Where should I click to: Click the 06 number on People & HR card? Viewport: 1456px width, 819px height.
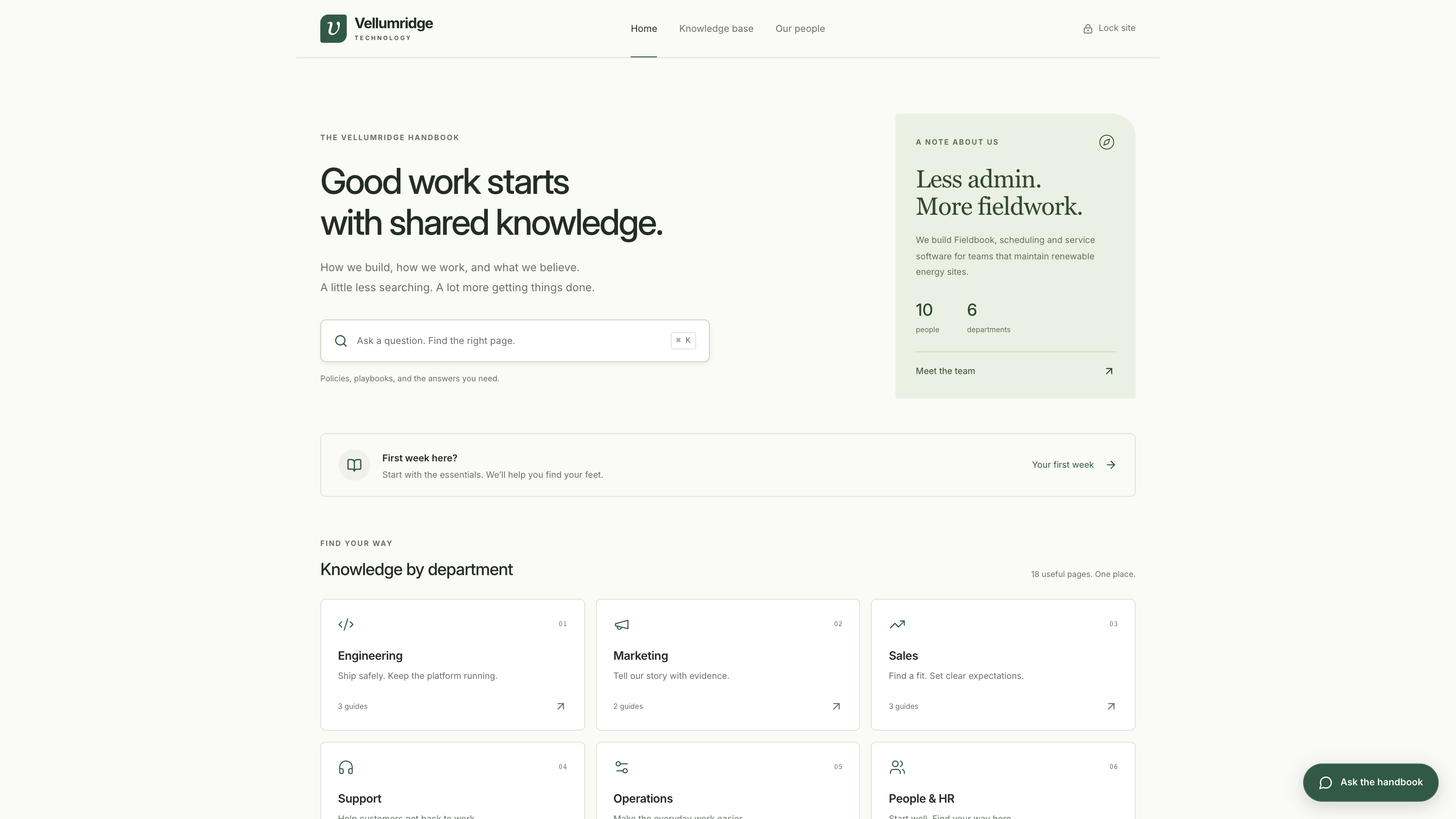pyautogui.click(x=1113, y=767)
